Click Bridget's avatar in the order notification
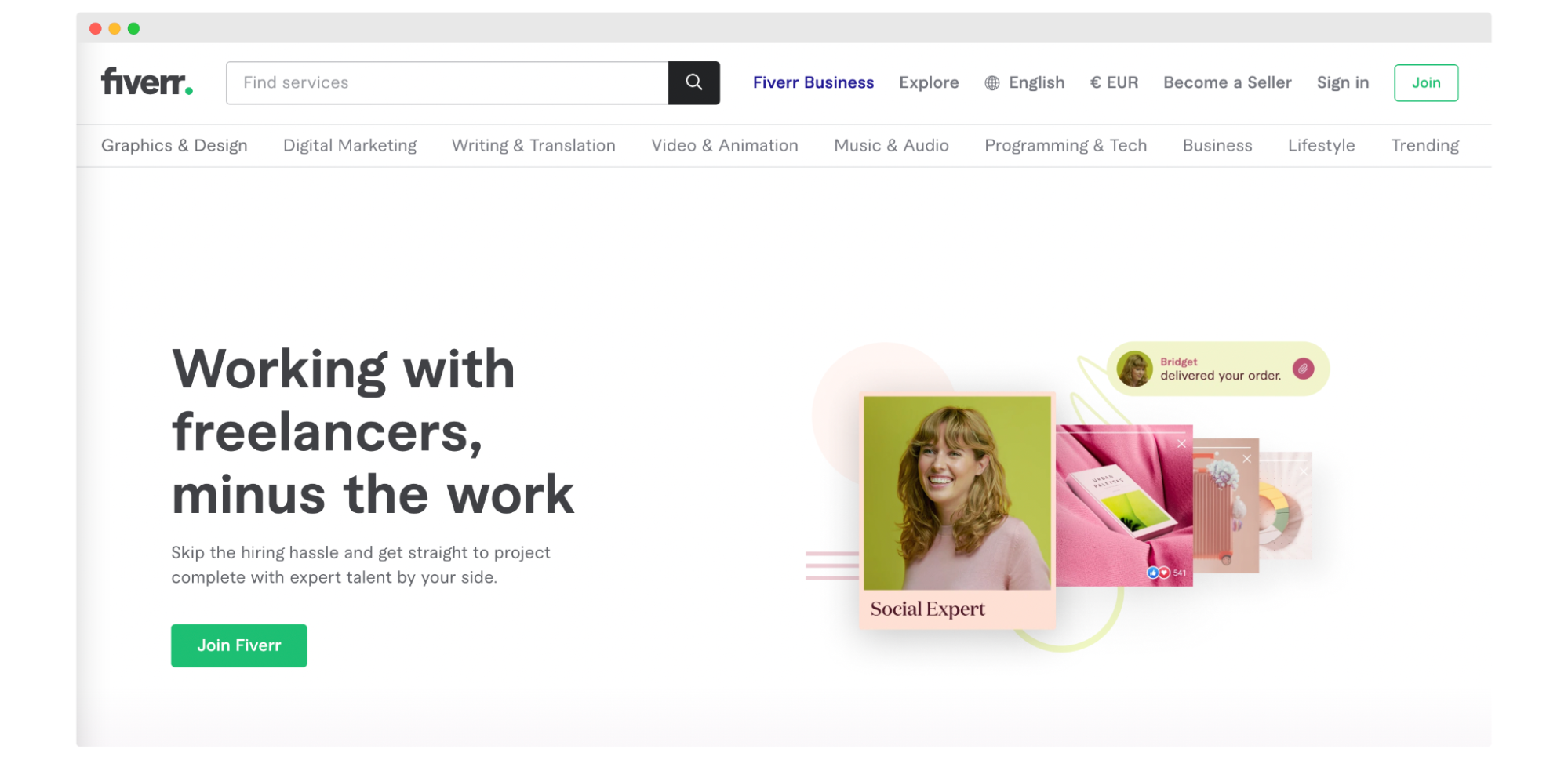The height and width of the screenshot is (760, 1568). [x=1134, y=369]
